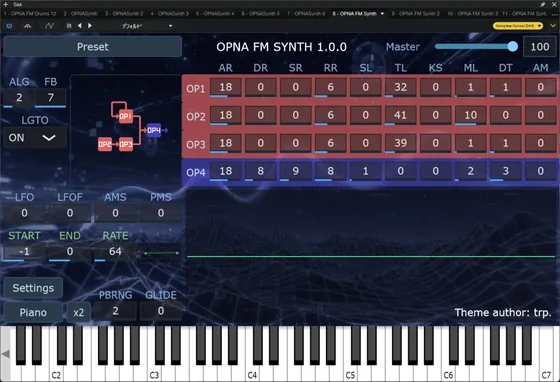The image size is (560, 382).
Task: Click the RATE value field showing 64
Action: (115, 252)
